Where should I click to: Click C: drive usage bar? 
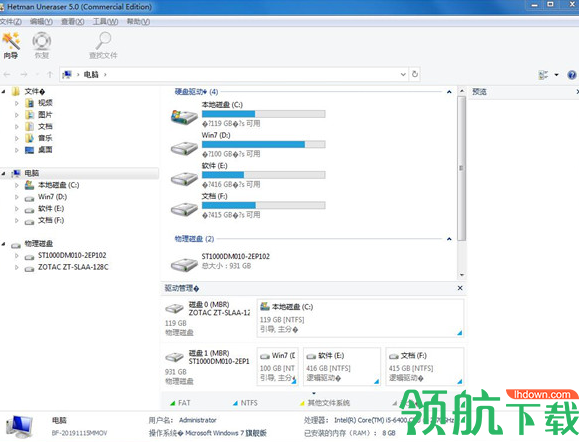tap(263, 114)
